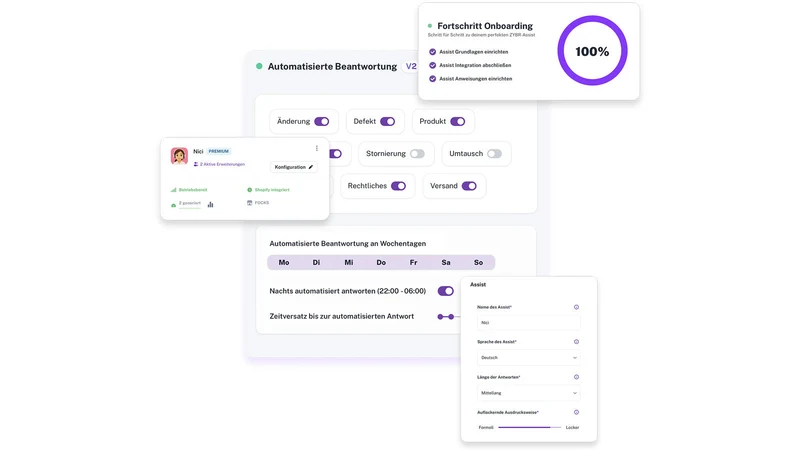800x450 pixels.
Task: Click the green Shopify integriert icon
Action: click(x=249, y=190)
